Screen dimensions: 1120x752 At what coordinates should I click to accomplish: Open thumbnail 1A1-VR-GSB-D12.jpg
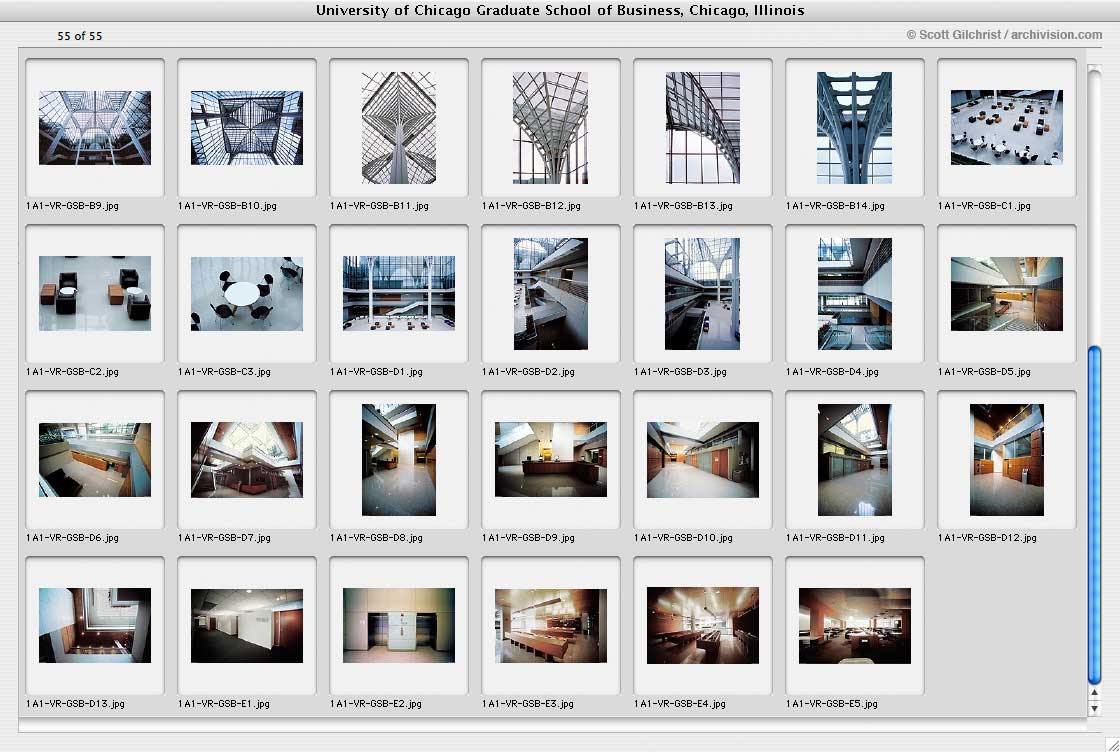tap(1007, 460)
